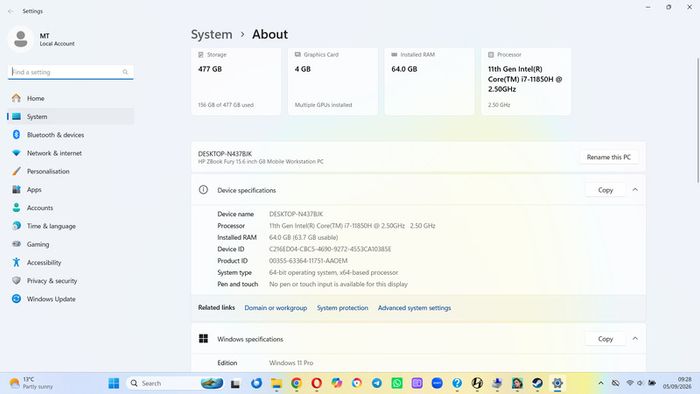Open Time & language settings
This screenshot has width=700, height=394.
(71, 226)
